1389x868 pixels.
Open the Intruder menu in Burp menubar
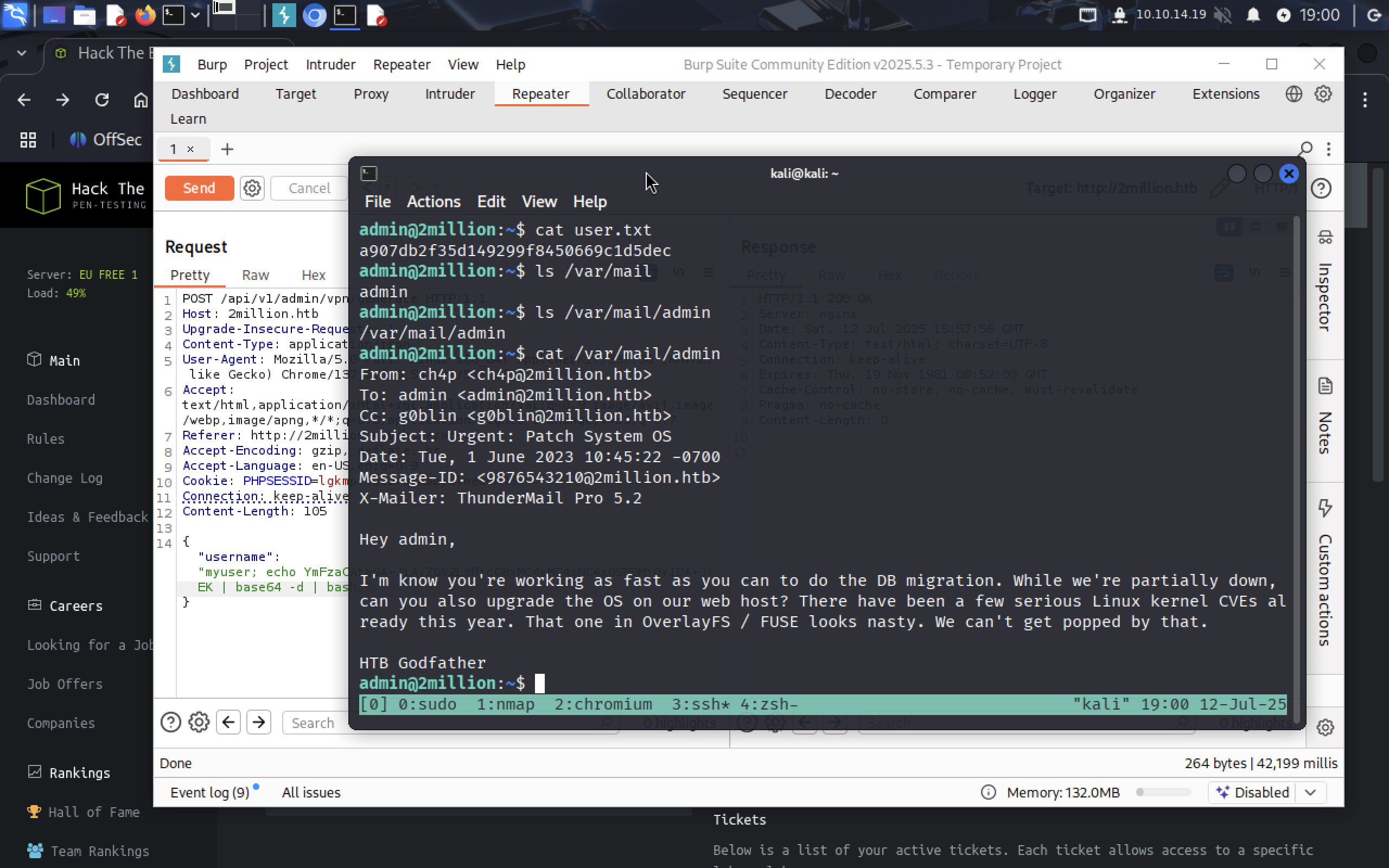tap(330, 65)
